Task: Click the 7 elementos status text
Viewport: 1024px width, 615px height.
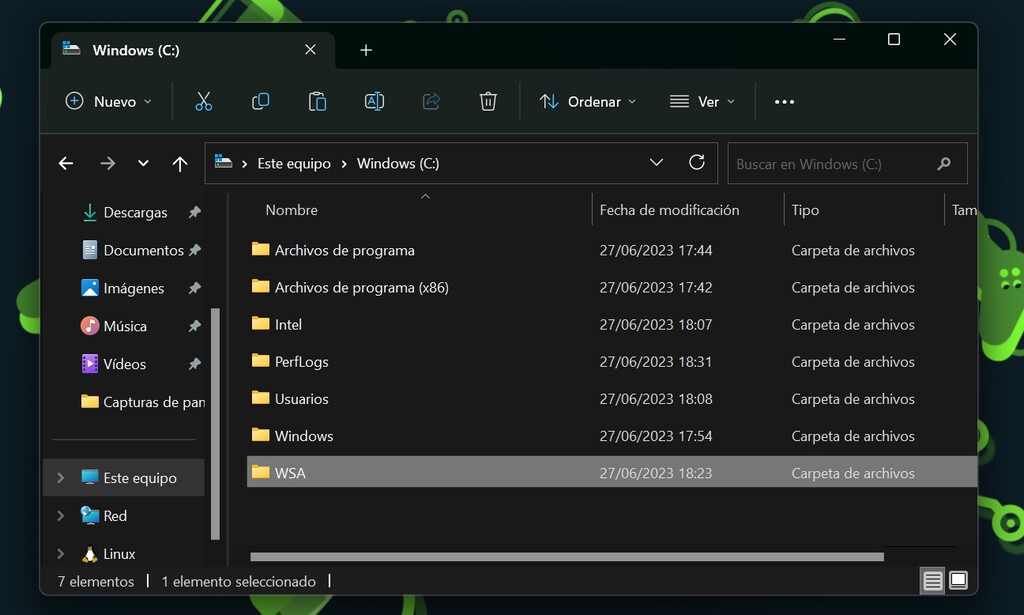Action: click(95, 581)
